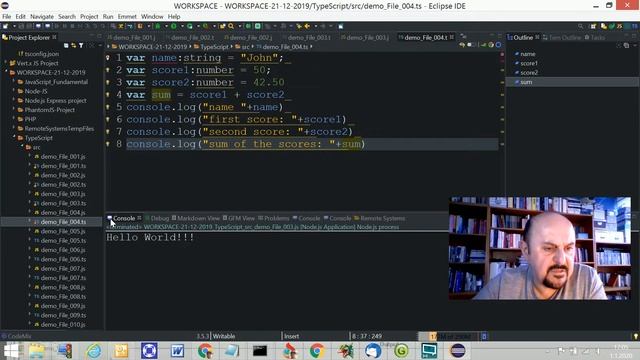Open the Problems tab
The image size is (640, 360).
(273, 218)
